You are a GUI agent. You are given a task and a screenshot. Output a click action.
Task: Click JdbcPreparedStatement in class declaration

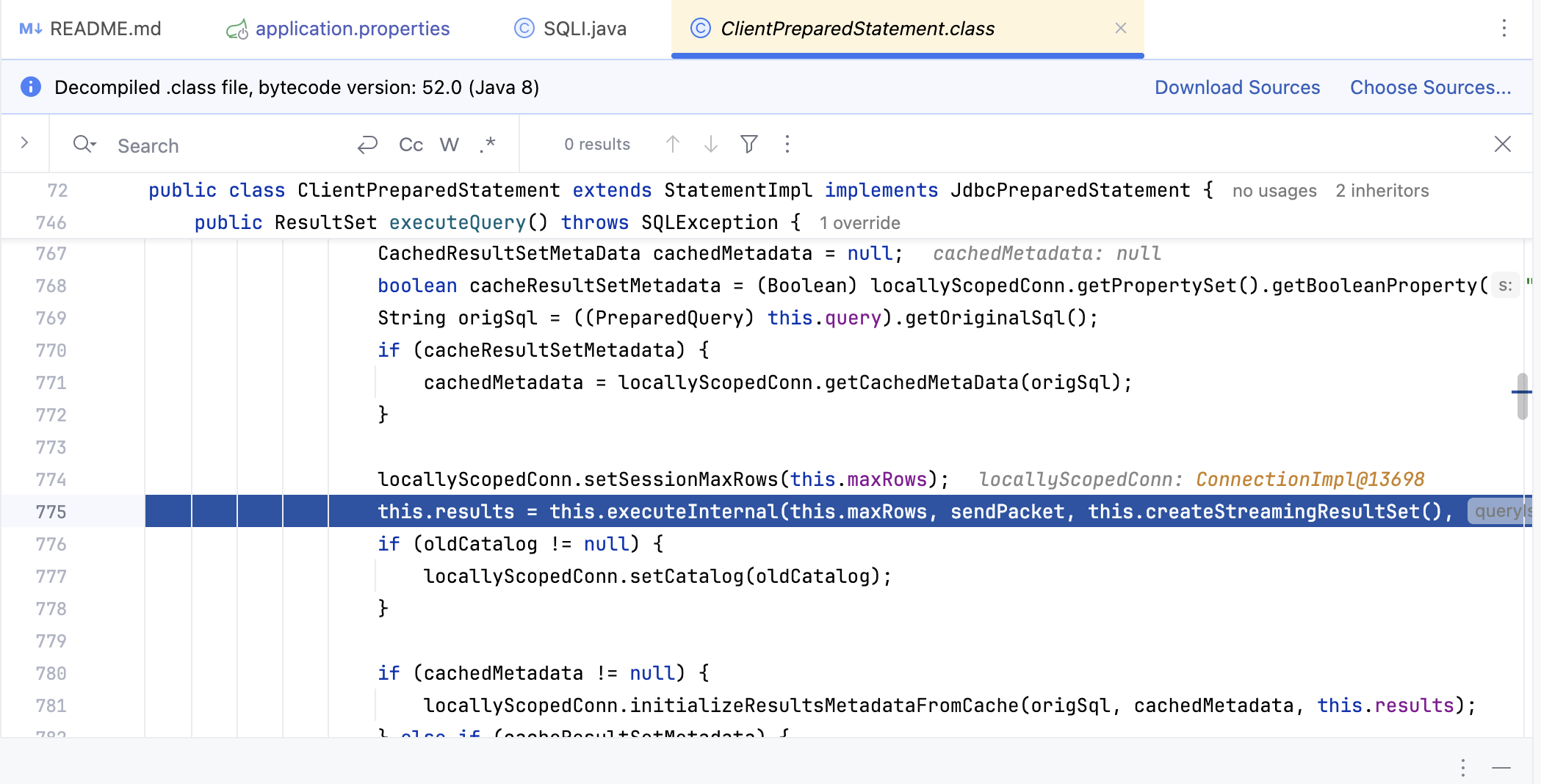[x=1070, y=190]
